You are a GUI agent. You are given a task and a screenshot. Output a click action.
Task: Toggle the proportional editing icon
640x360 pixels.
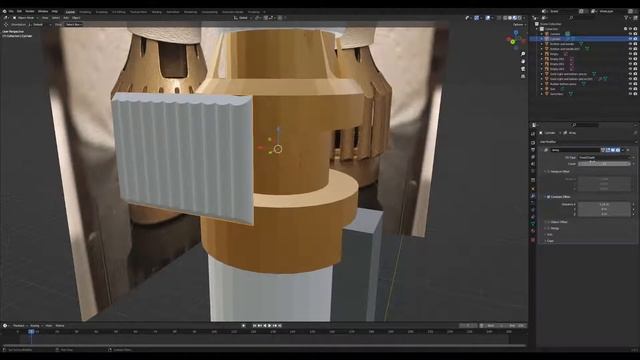coord(280,18)
